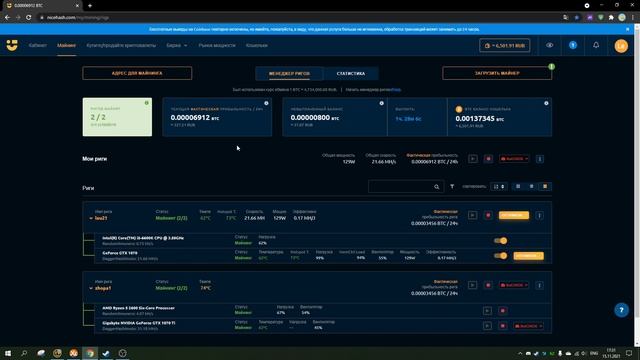Stop the leo21 rig stop button
This screenshot has width=640, height=360.
tap(488, 215)
